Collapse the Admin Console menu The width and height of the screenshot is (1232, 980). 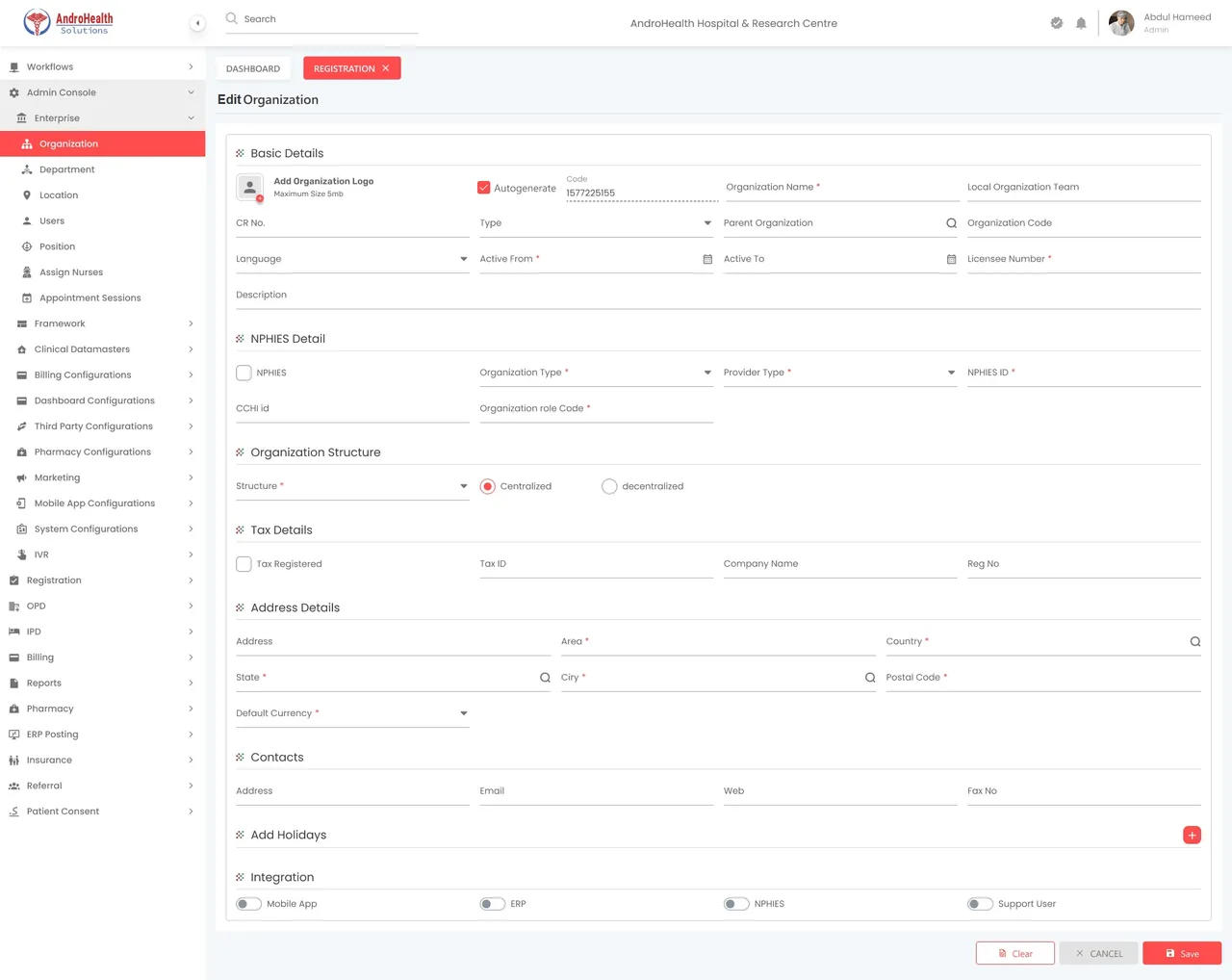tap(102, 92)
